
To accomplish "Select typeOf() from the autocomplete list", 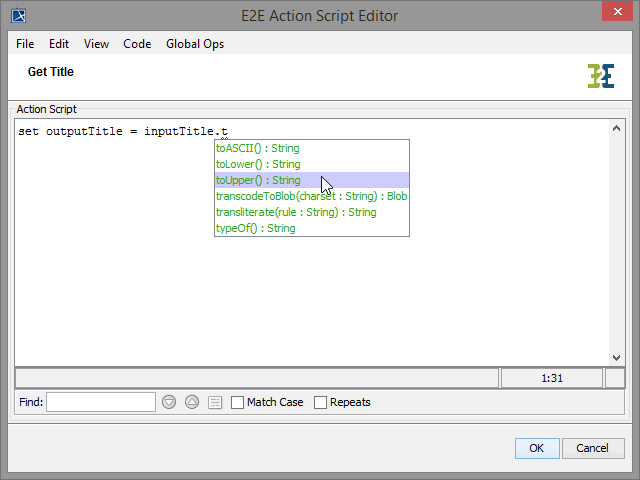I will [256, 228].
